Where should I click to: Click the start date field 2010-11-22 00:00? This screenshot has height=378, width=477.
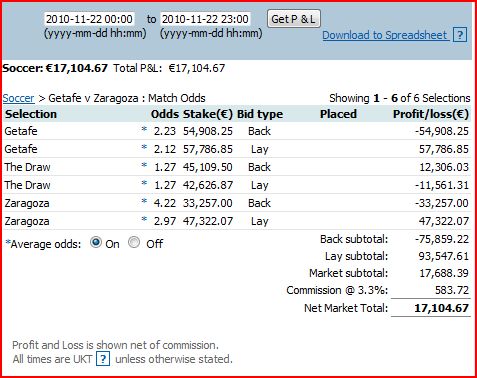pyautogui.click(x=89, y=19)
